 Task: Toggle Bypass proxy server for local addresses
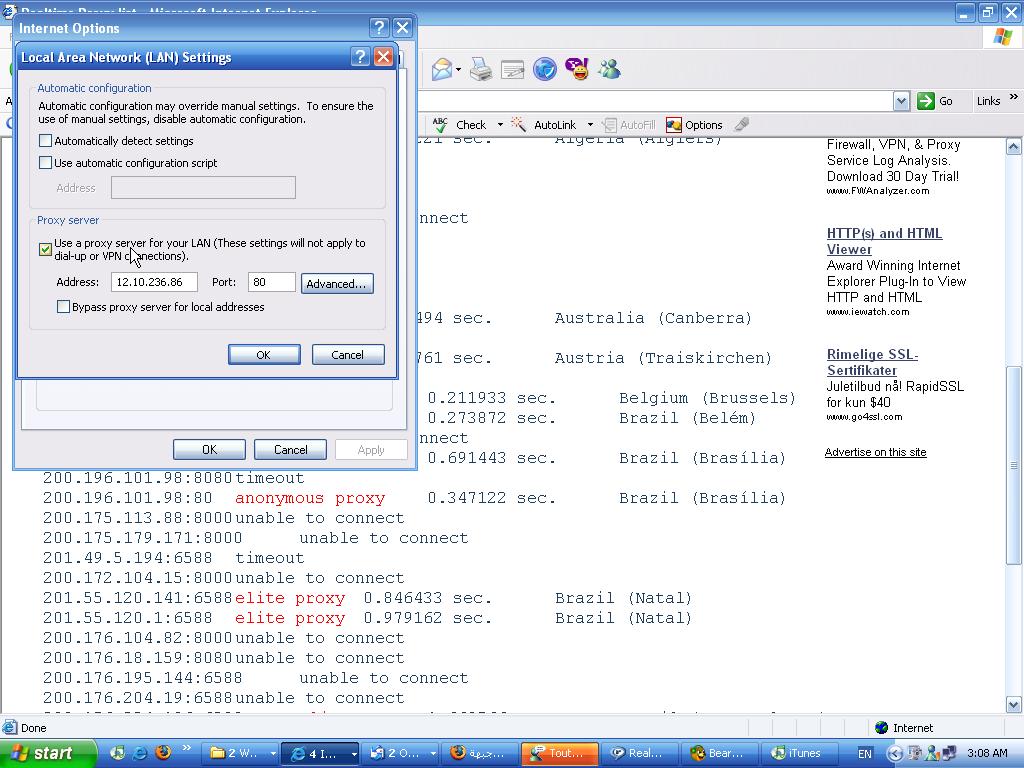coord(64,307)
